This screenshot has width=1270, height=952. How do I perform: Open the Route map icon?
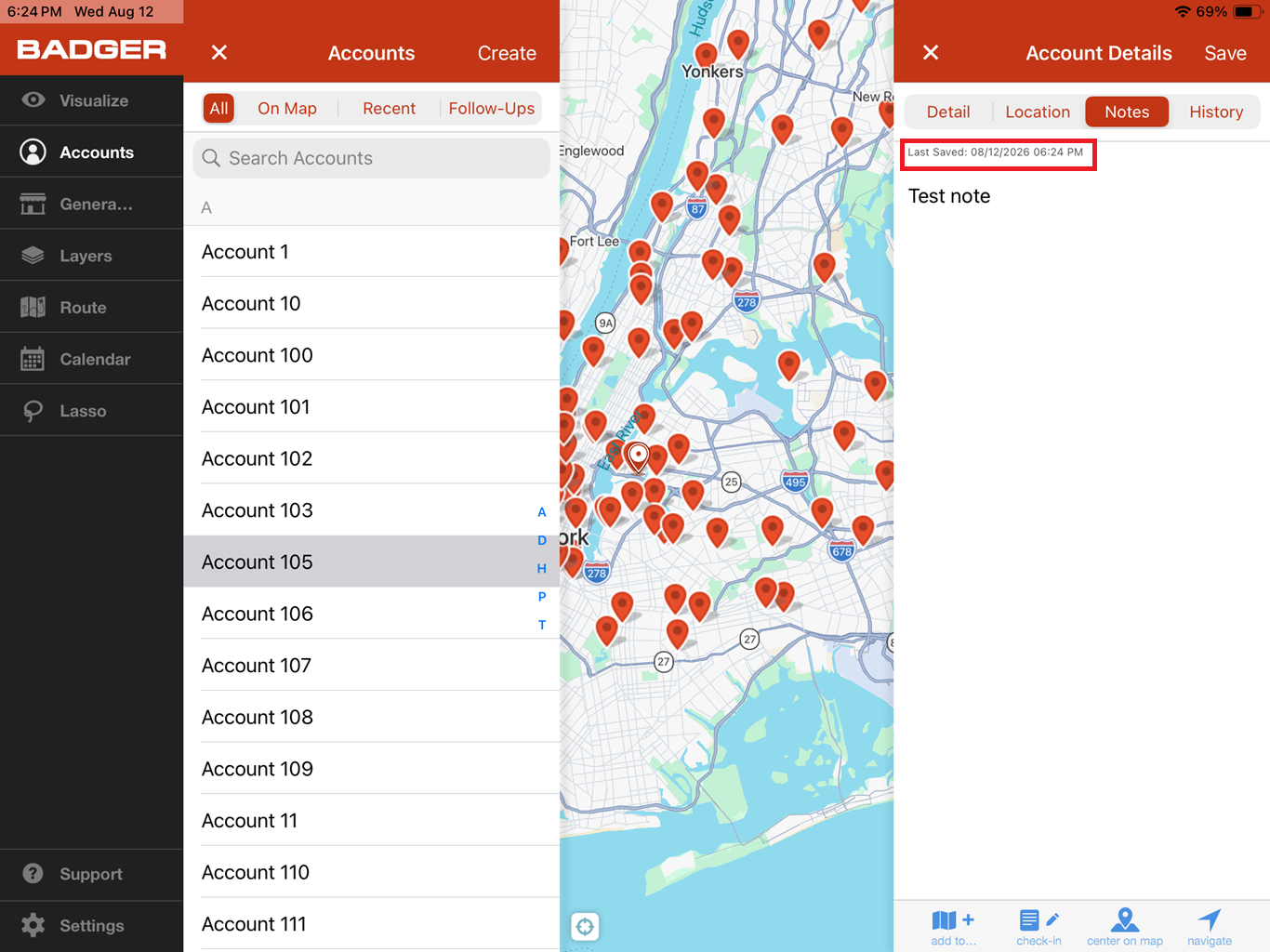tap(33, 307)
